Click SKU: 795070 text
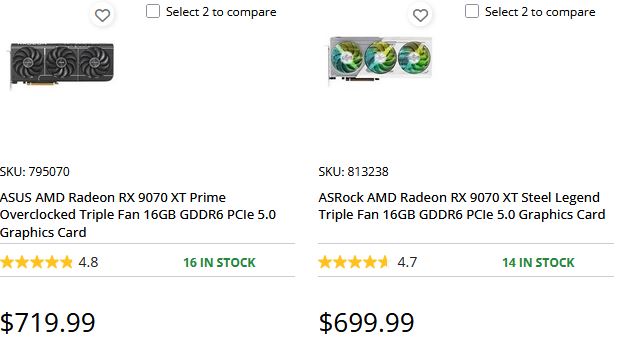Image resolution: width=621 pixels, height=360 pixels. [35, 171]
